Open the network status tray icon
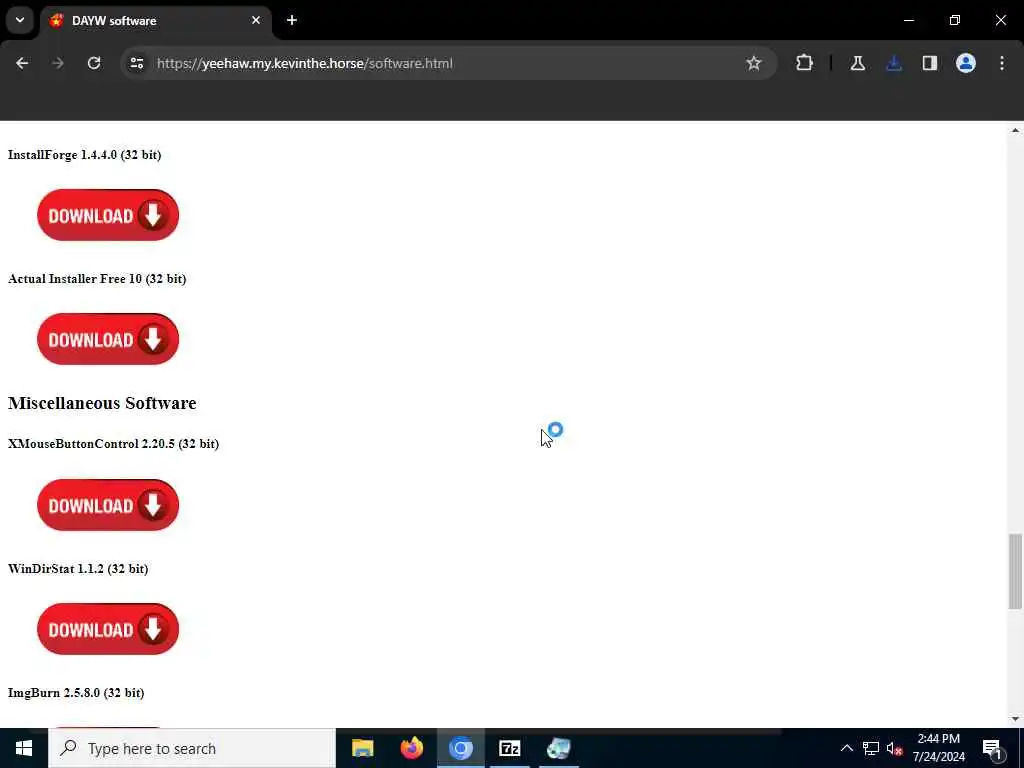This screenshot has width=1024, height=768. coord(871,748)
